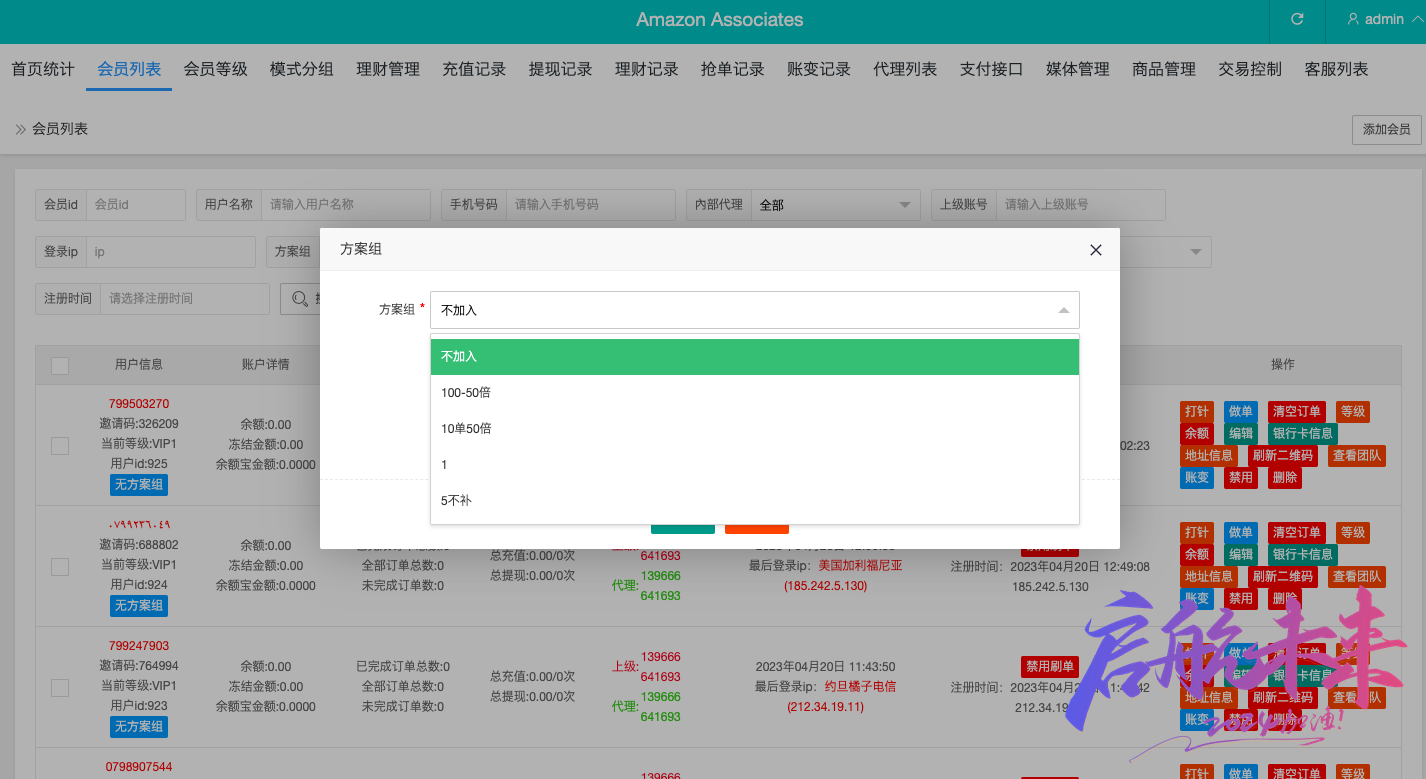Click 无方案组 tag for user id 923
Viewport: 1426px width, 779px height.
click(x=139, y=727)
